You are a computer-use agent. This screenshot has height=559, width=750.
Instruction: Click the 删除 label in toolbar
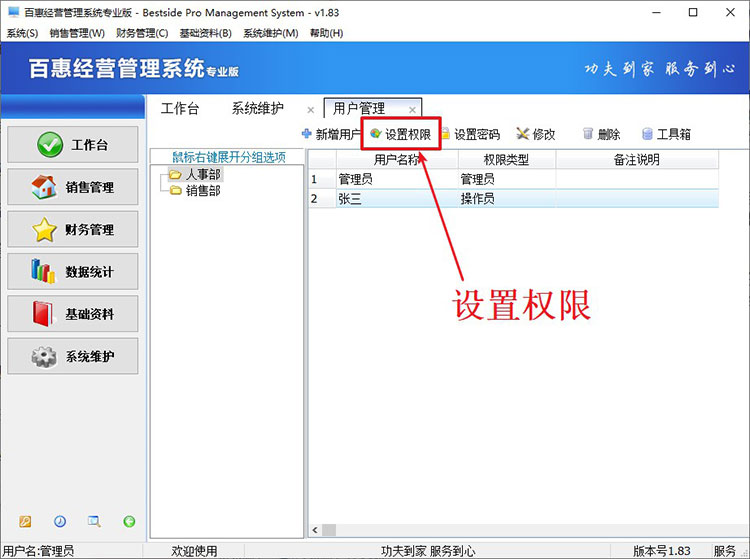click(609, 134)
